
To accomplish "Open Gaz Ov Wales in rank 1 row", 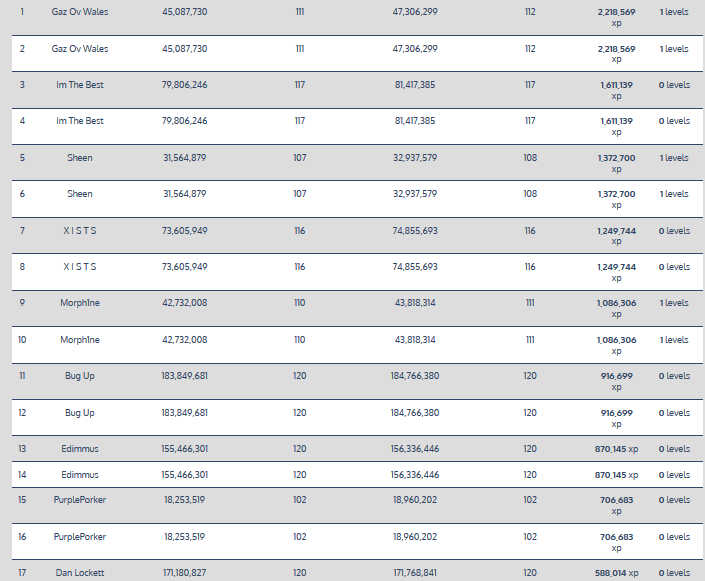I will [x=80, y=12].
